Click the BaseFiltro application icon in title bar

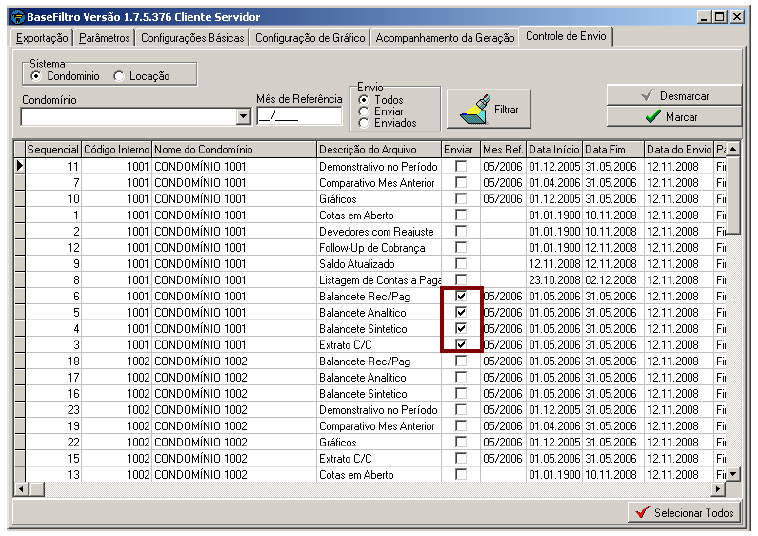[x=16, y=17]
